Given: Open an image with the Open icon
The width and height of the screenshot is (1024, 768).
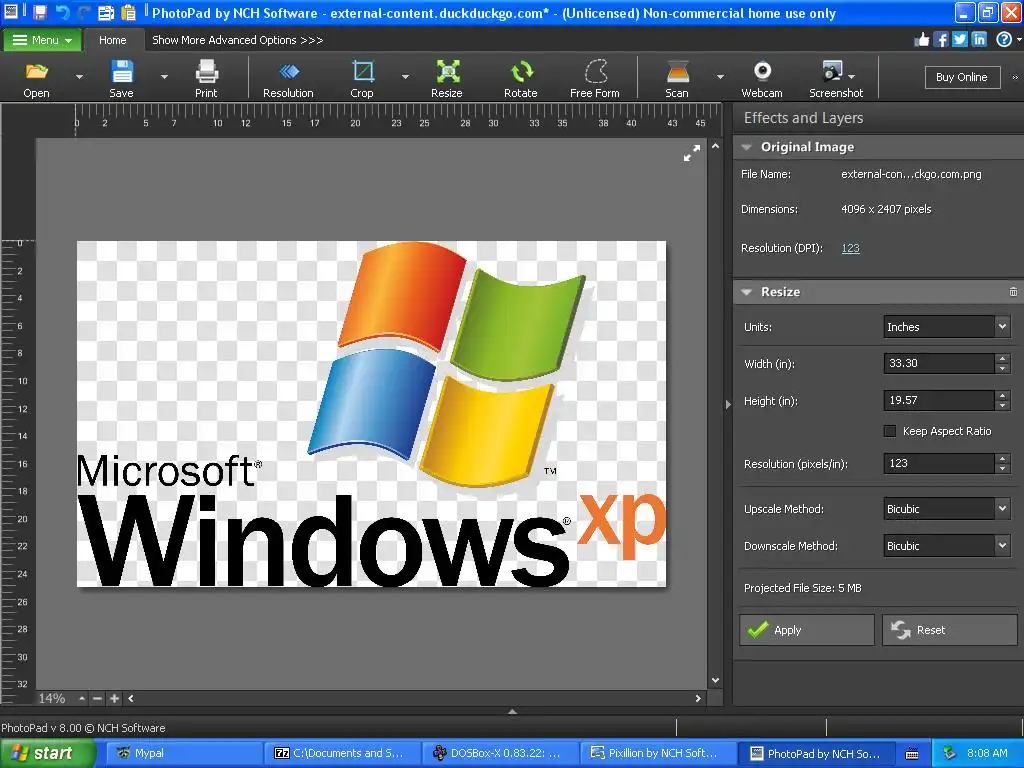Looking at the screenshot, I should (37, 78).
